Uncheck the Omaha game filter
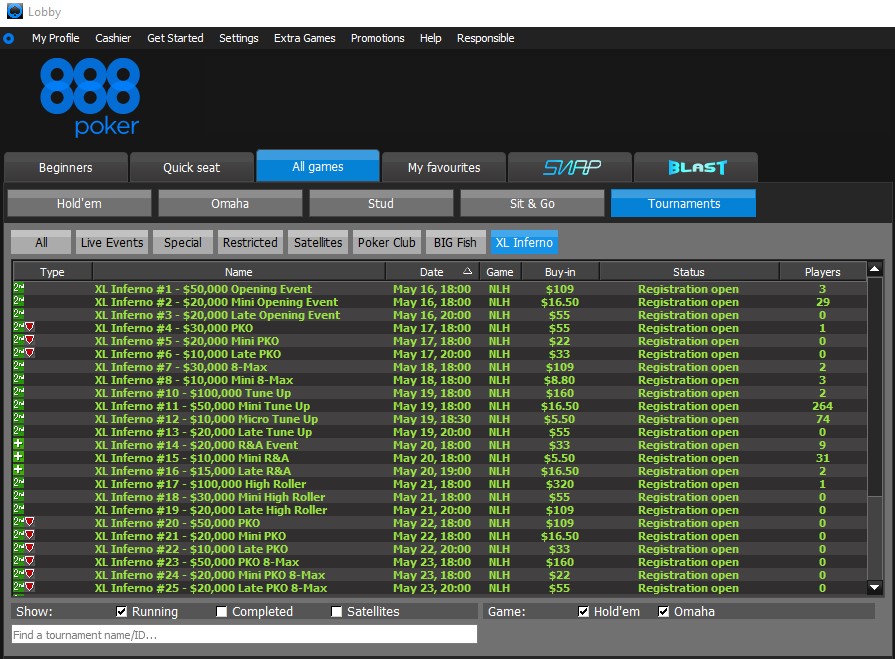 coord(661,611)
